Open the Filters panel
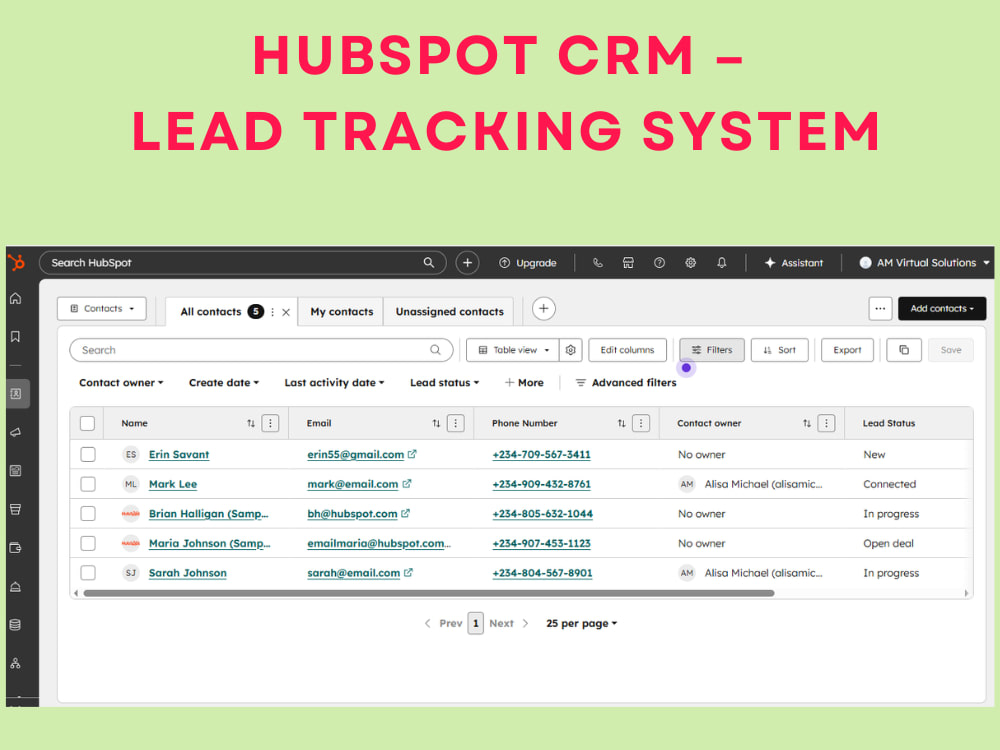Viewport: 1000px width, 750px height. [x=712, y=350]
